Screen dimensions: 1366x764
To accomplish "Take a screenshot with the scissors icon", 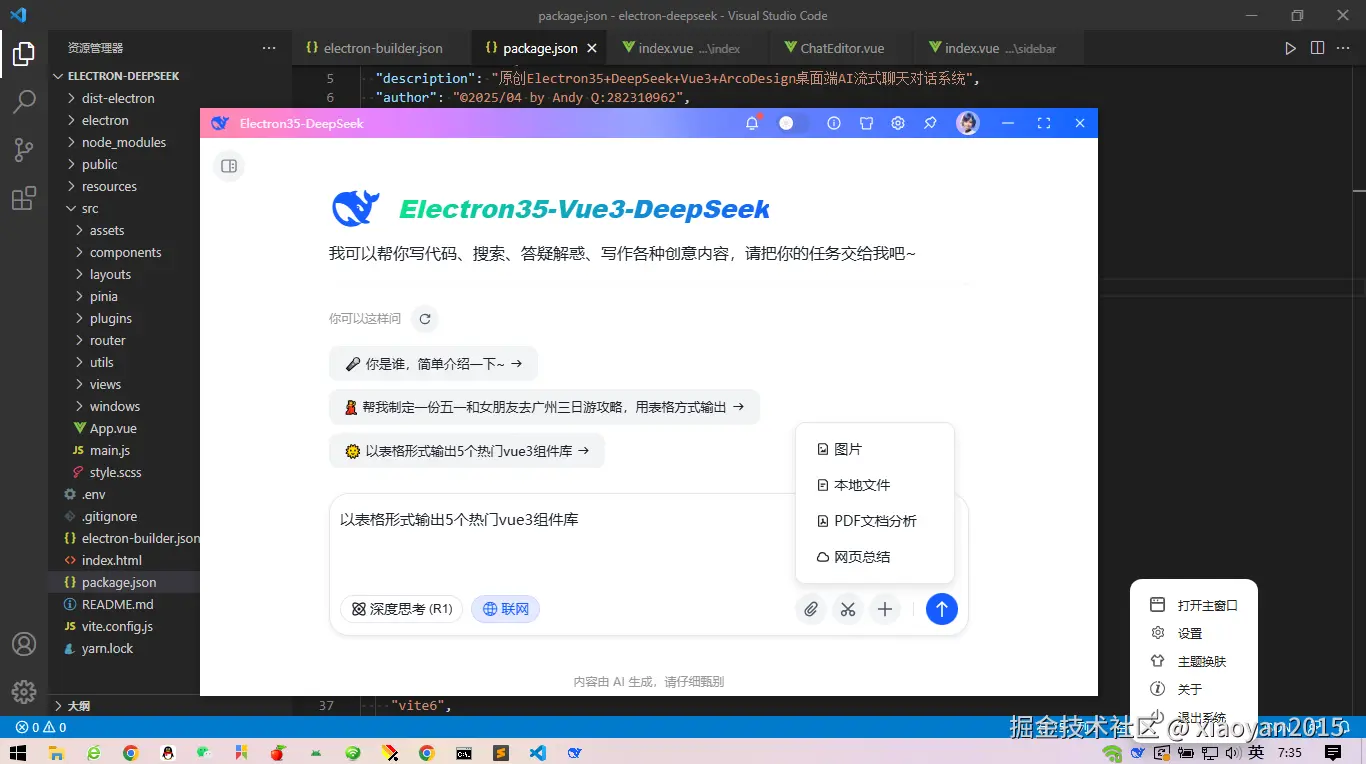I will click(x=848, y=609).
